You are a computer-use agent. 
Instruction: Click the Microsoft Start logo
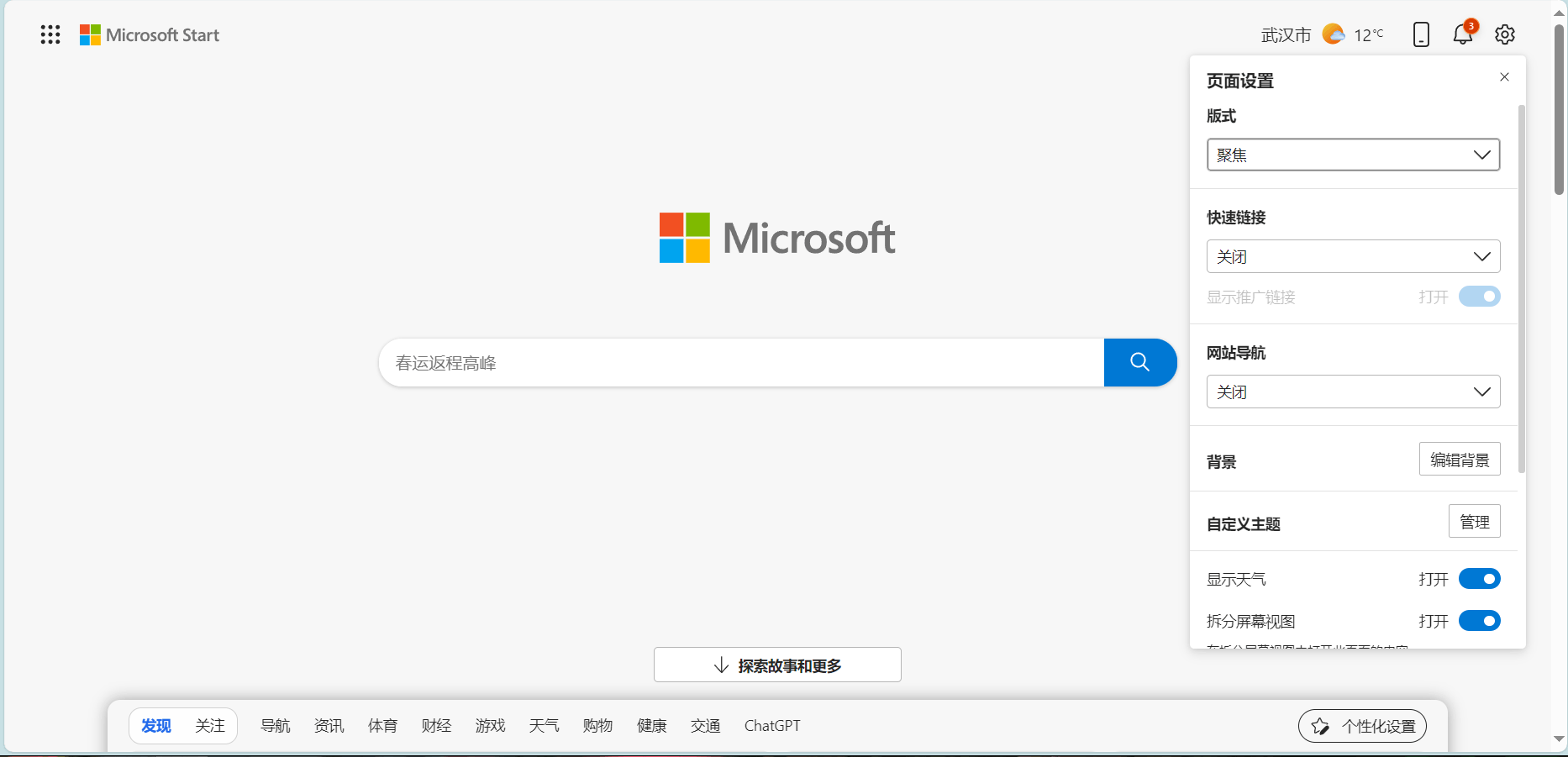pyautogui.click(x=150, y=34)
